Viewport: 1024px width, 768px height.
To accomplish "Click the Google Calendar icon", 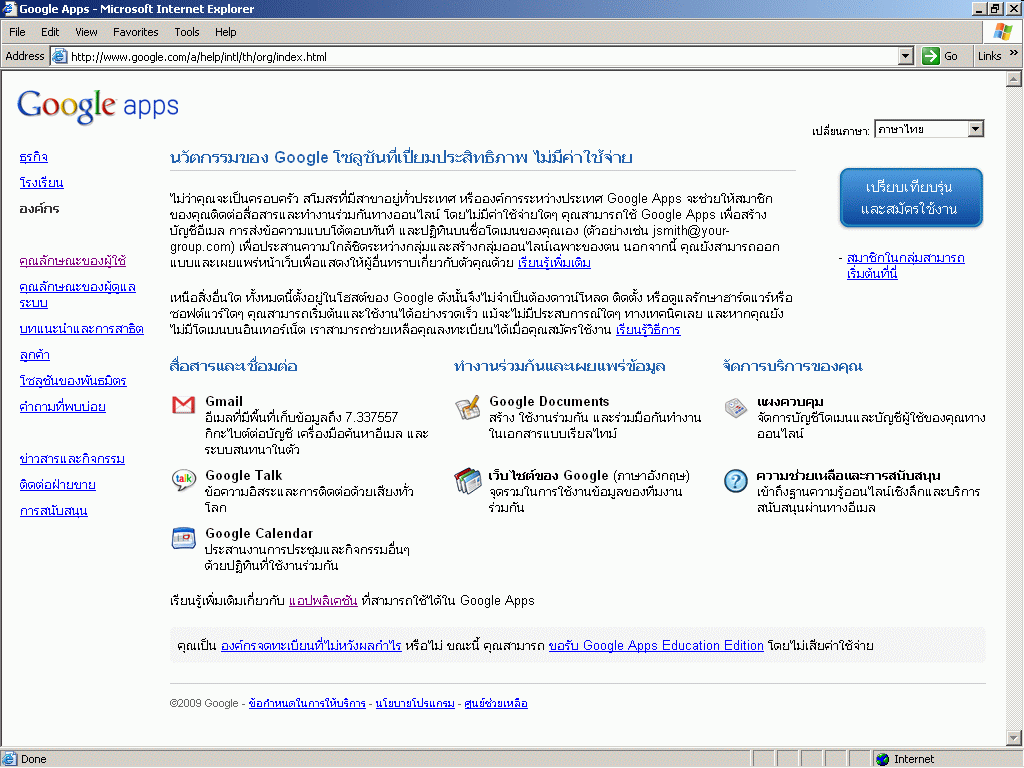I will point(183,538).
